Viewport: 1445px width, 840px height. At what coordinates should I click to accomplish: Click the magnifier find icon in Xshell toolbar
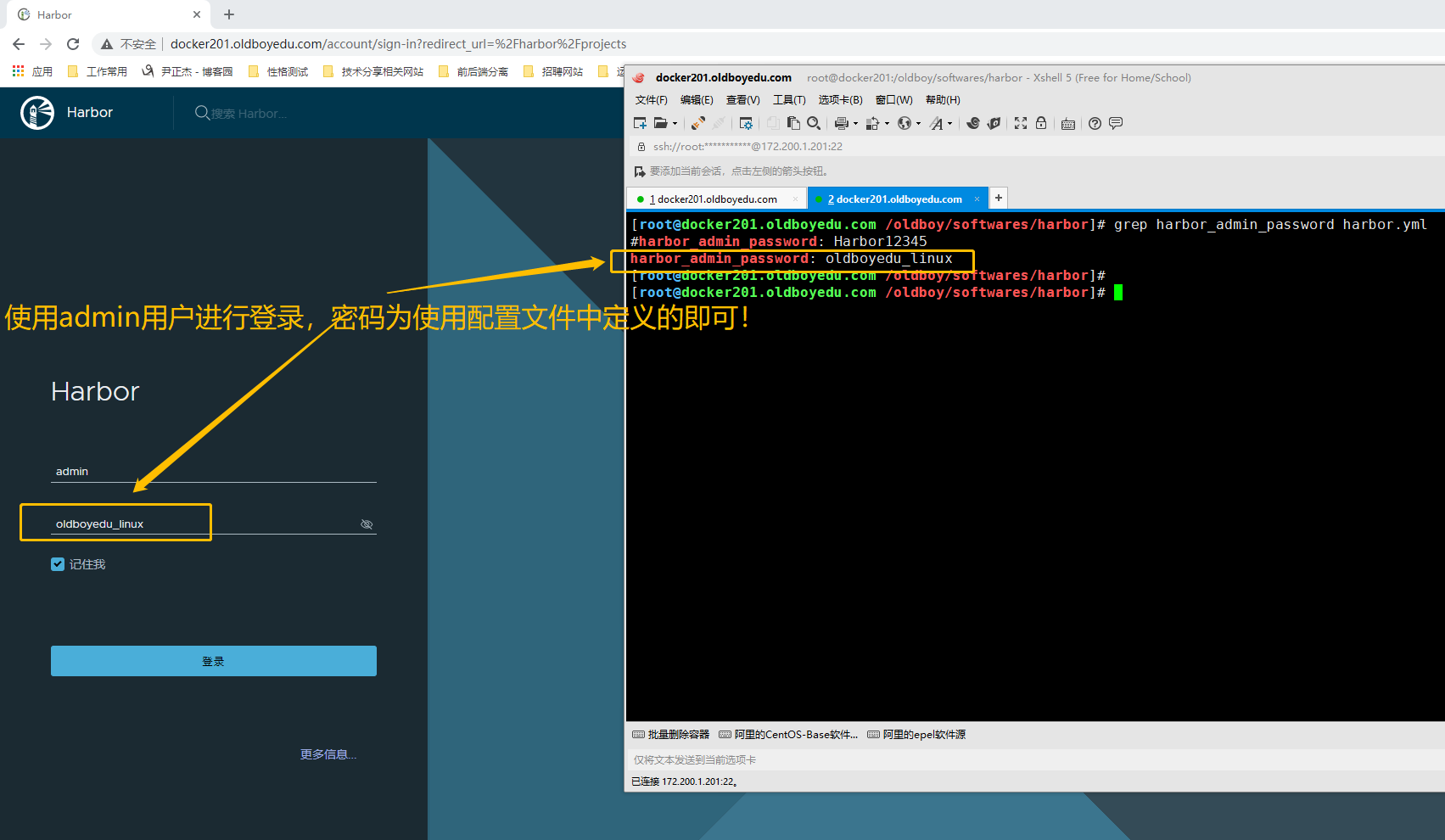click(x=814, y=123)
